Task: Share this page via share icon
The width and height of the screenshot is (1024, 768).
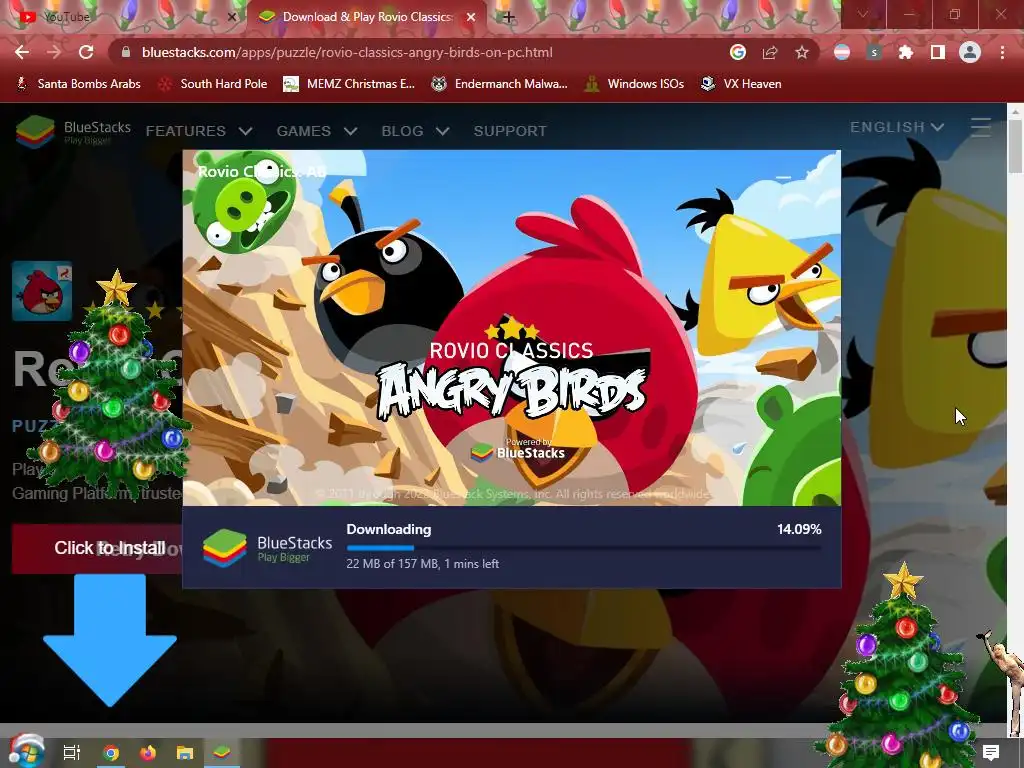Action: [x=770, y=52]
